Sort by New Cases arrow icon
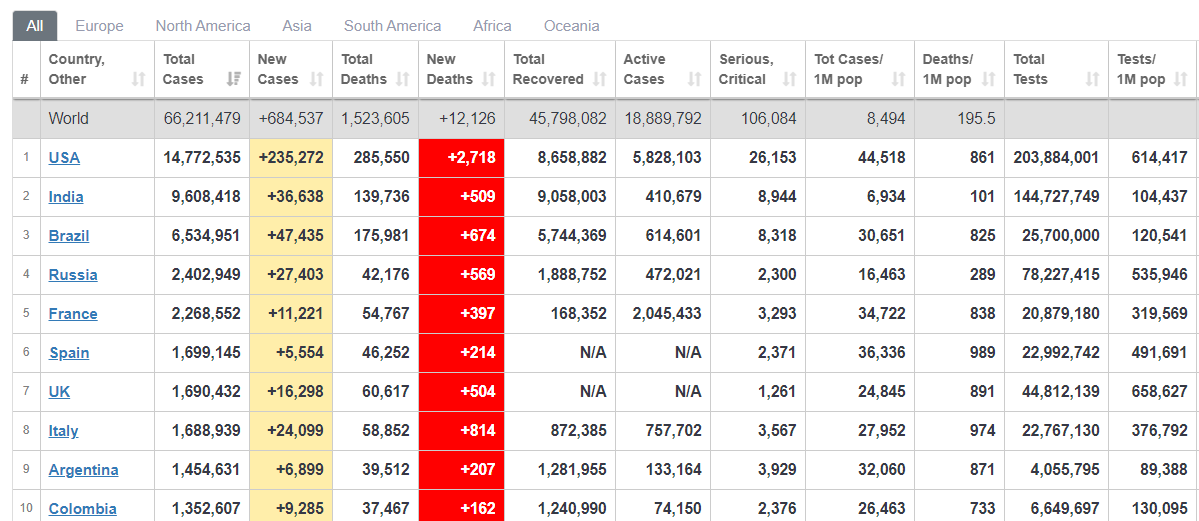The height and width of the screenshot is (521, 1199). 316,79
